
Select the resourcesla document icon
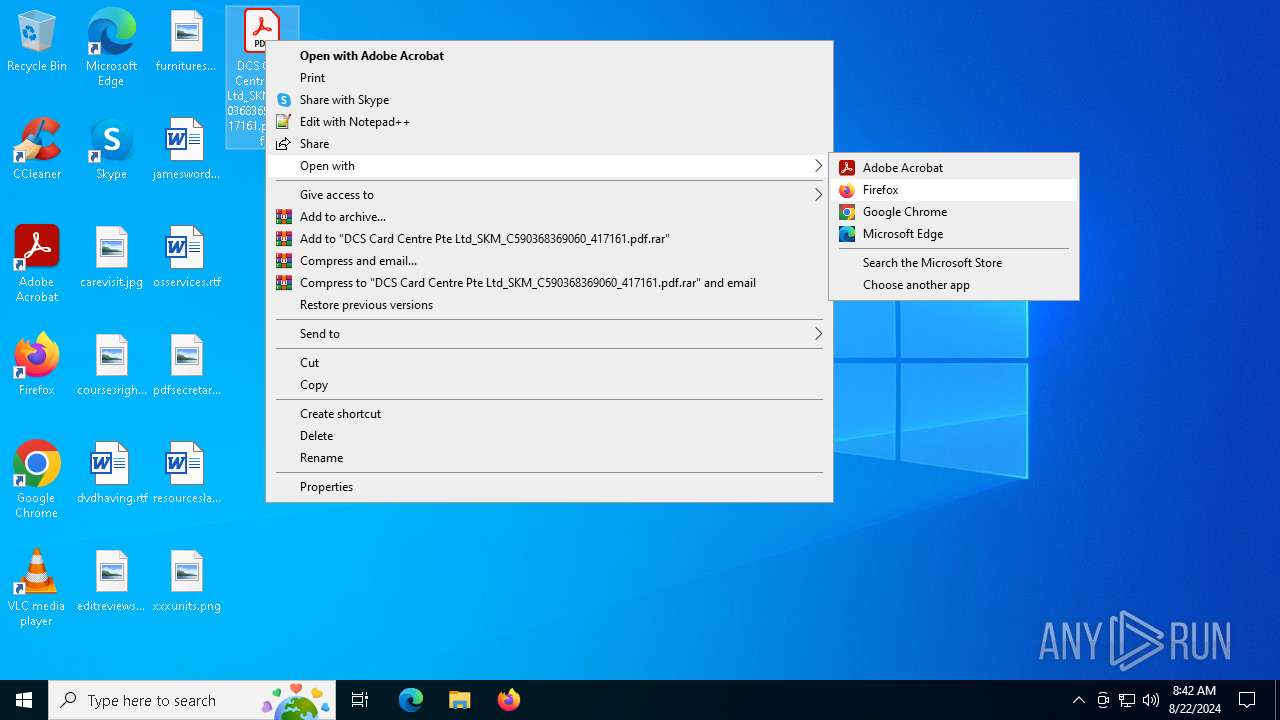186,474
